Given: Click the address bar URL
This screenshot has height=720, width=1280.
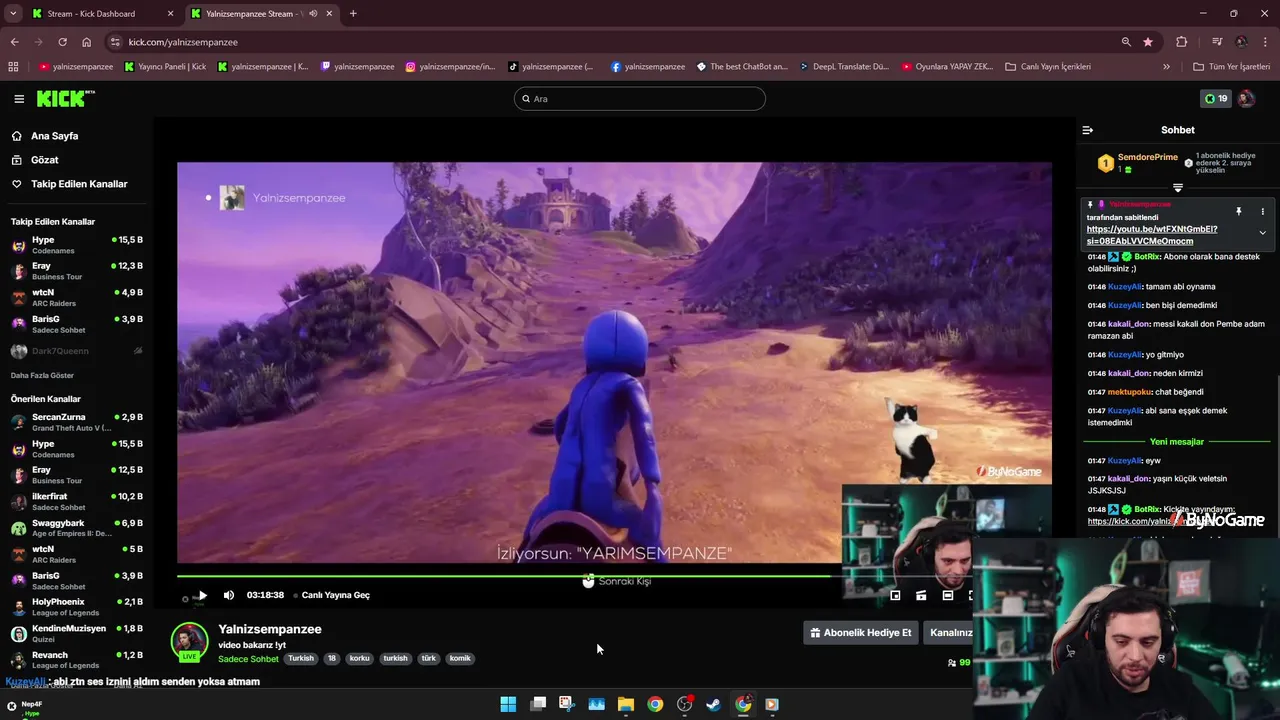Looking at the screenshot, I should tap(183, 42).
